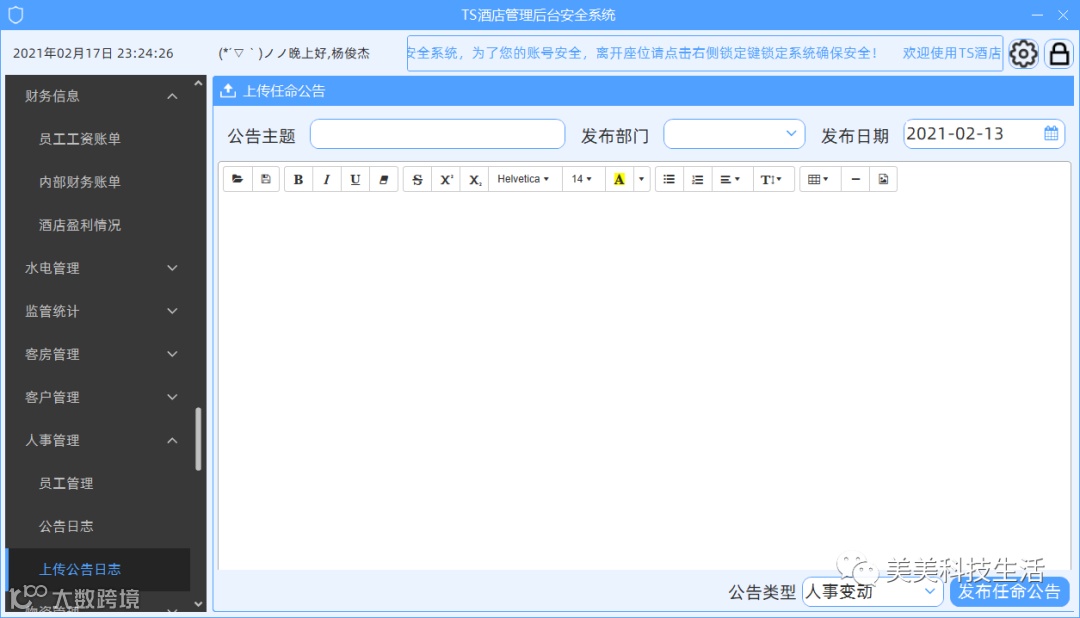The height and width of the screenshot is (618, 1080).
Task: Insert an ordered numbered list
Action: [x=697, y=179]
